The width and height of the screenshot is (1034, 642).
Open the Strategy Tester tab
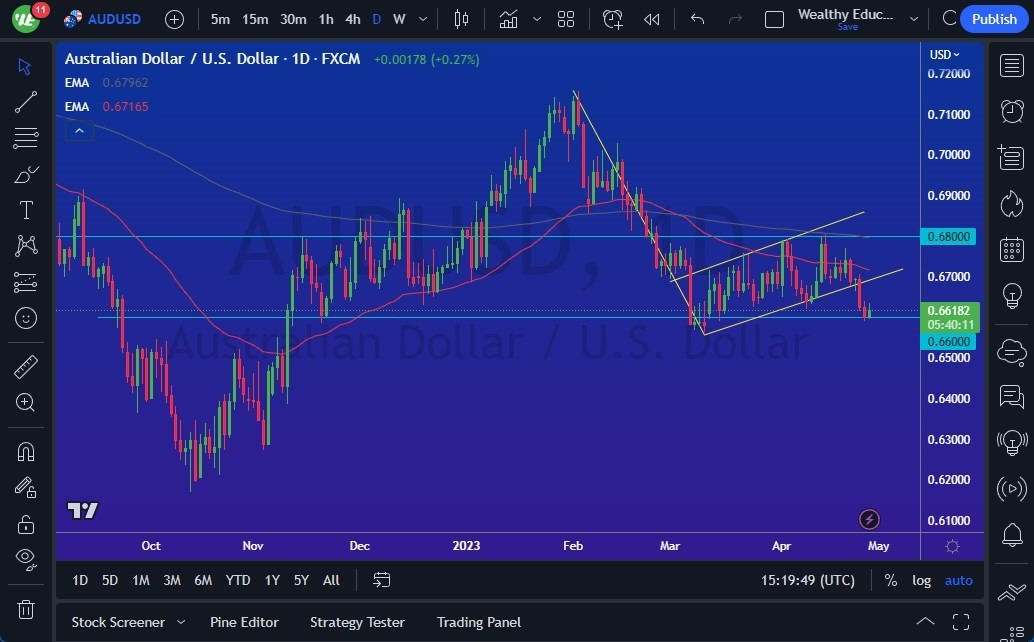(x=357, y=622)
